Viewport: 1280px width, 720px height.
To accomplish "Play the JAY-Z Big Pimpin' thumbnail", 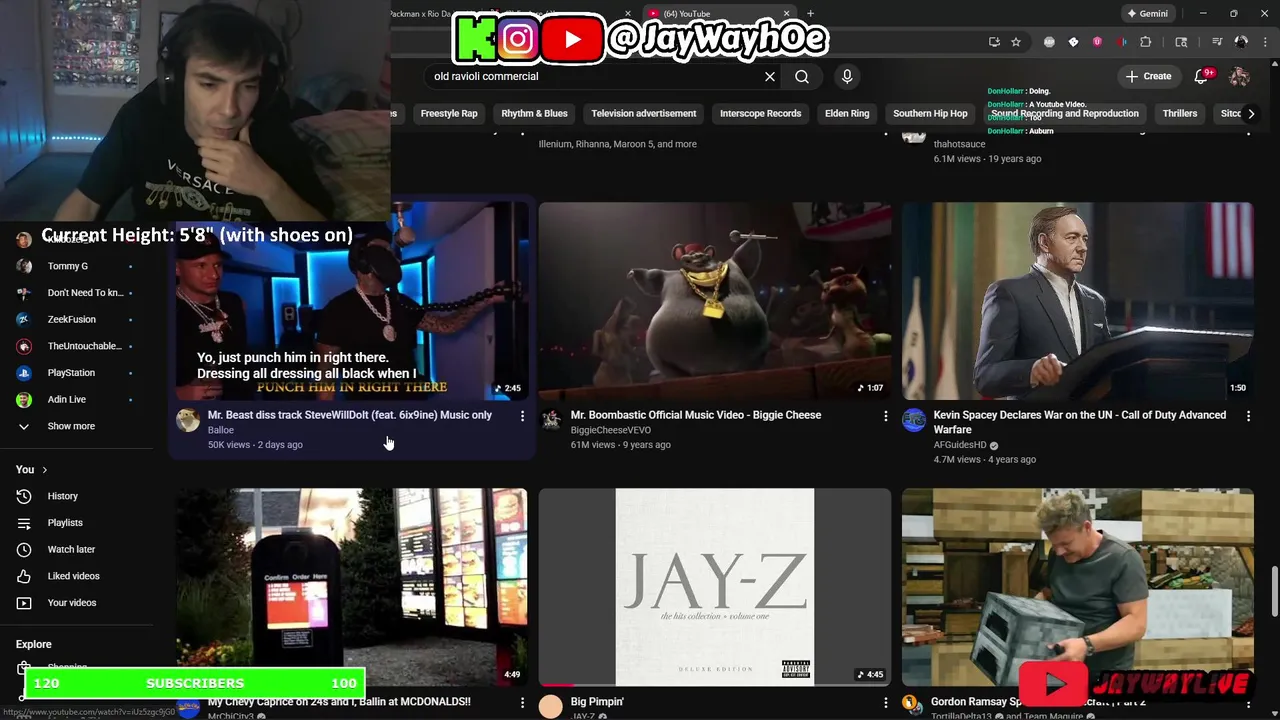I will (x=715, y=587).
